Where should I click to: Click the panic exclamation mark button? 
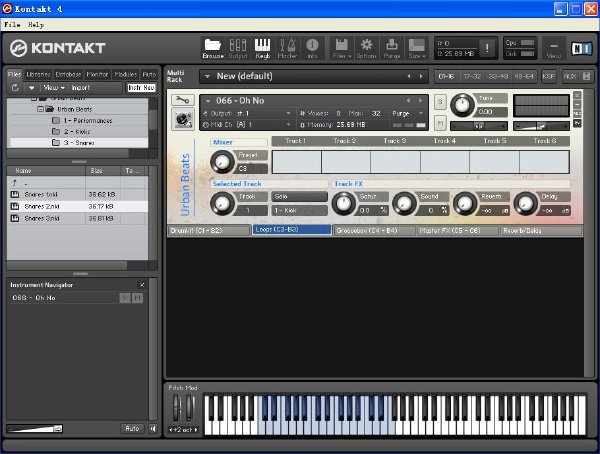[x=487, y=48]
